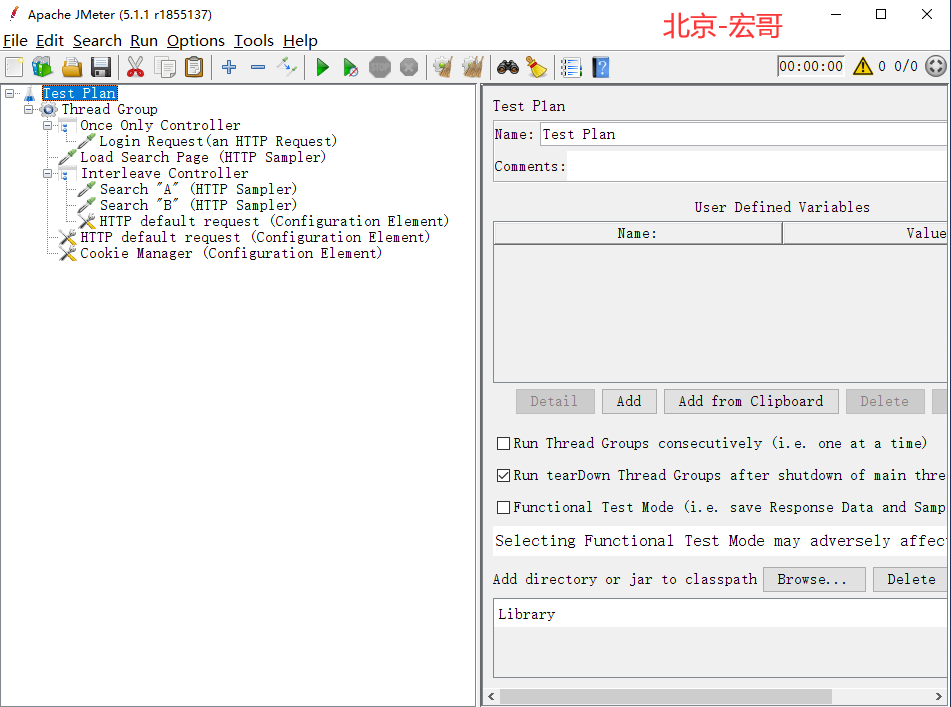Reset search with the yellow broom icon
Image resolution: width=951 pixels, height=707 pixels.
(x=537, y=67)
